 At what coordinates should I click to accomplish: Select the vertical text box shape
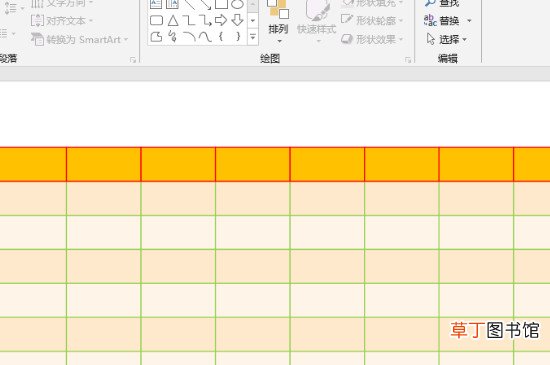pyautogui.click(x=172, y=4)
